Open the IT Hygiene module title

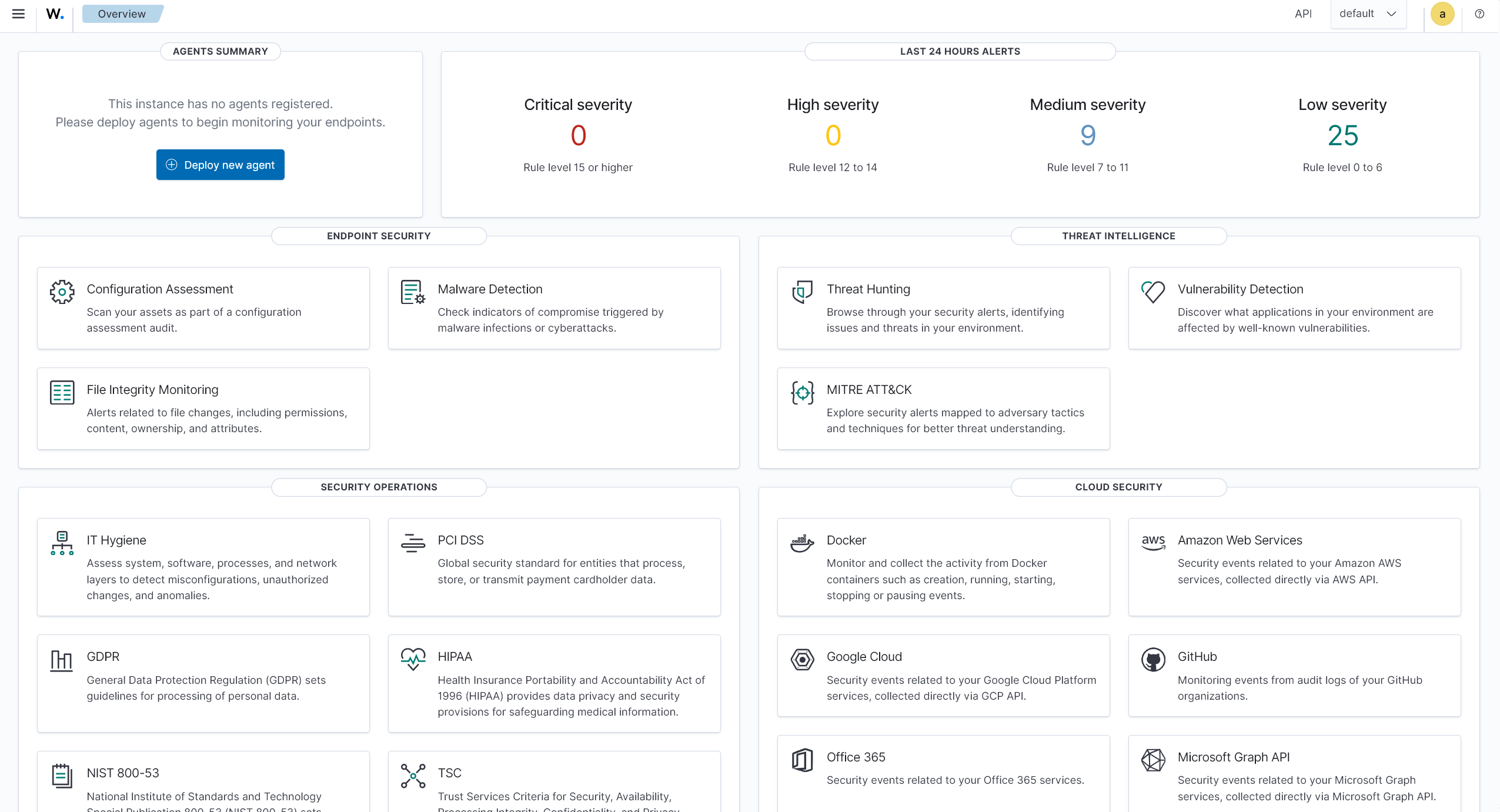(116, 540)
